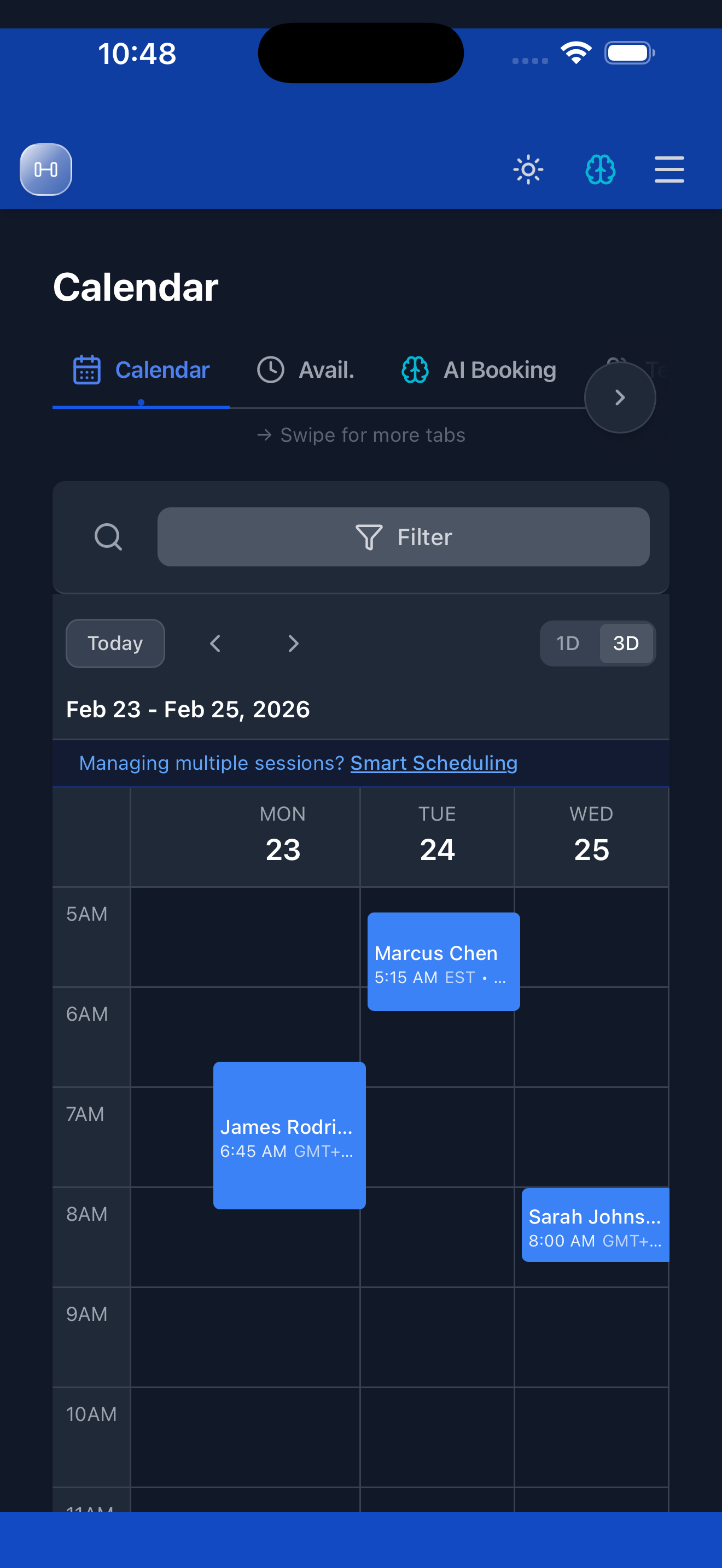
Task: Click the clock icon next to Avail.
Action: tap(271, 369)
